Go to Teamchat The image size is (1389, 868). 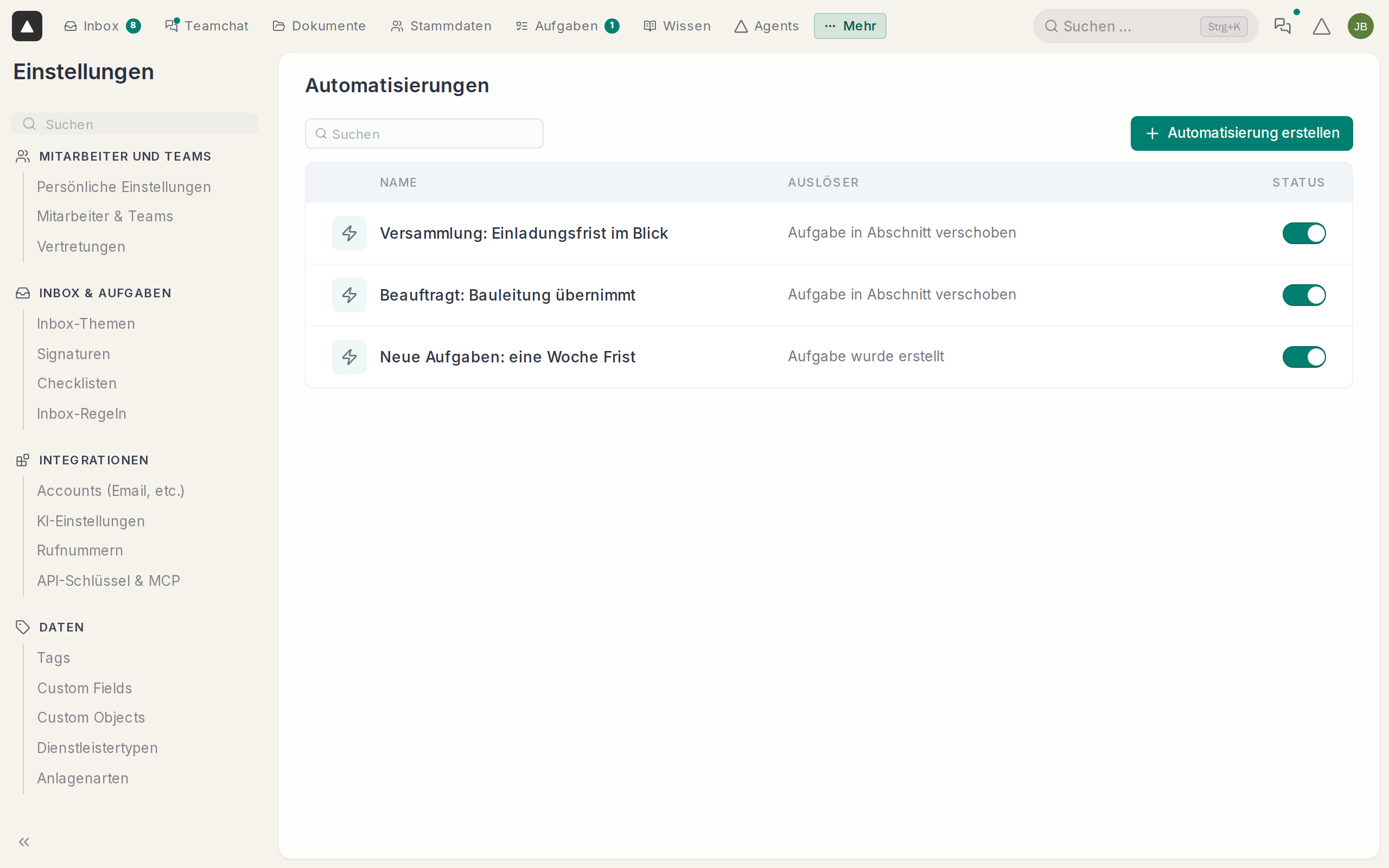point(207,26)
